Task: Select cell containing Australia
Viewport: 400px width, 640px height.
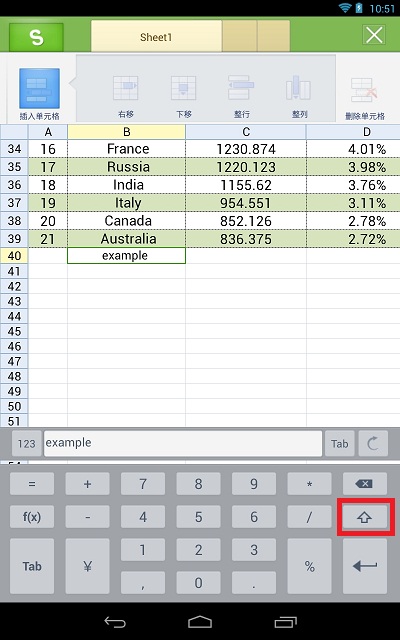Action: 127,239
